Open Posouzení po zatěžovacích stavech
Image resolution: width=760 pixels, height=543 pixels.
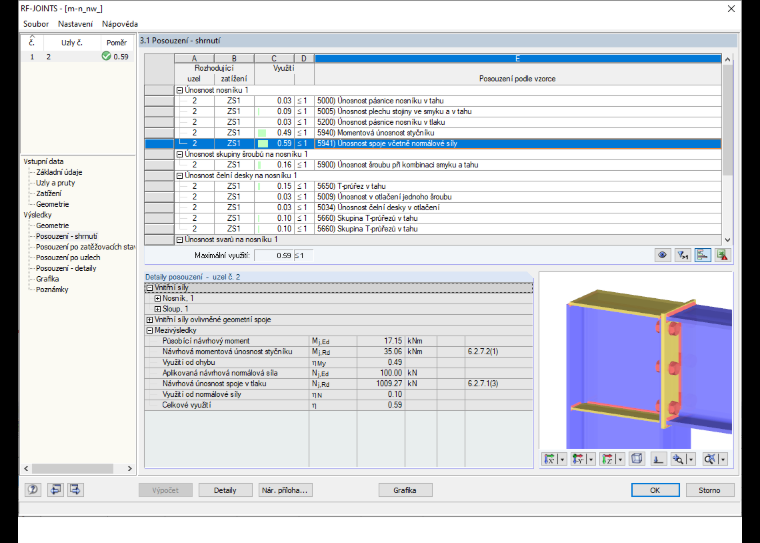[x=85, y=247]
